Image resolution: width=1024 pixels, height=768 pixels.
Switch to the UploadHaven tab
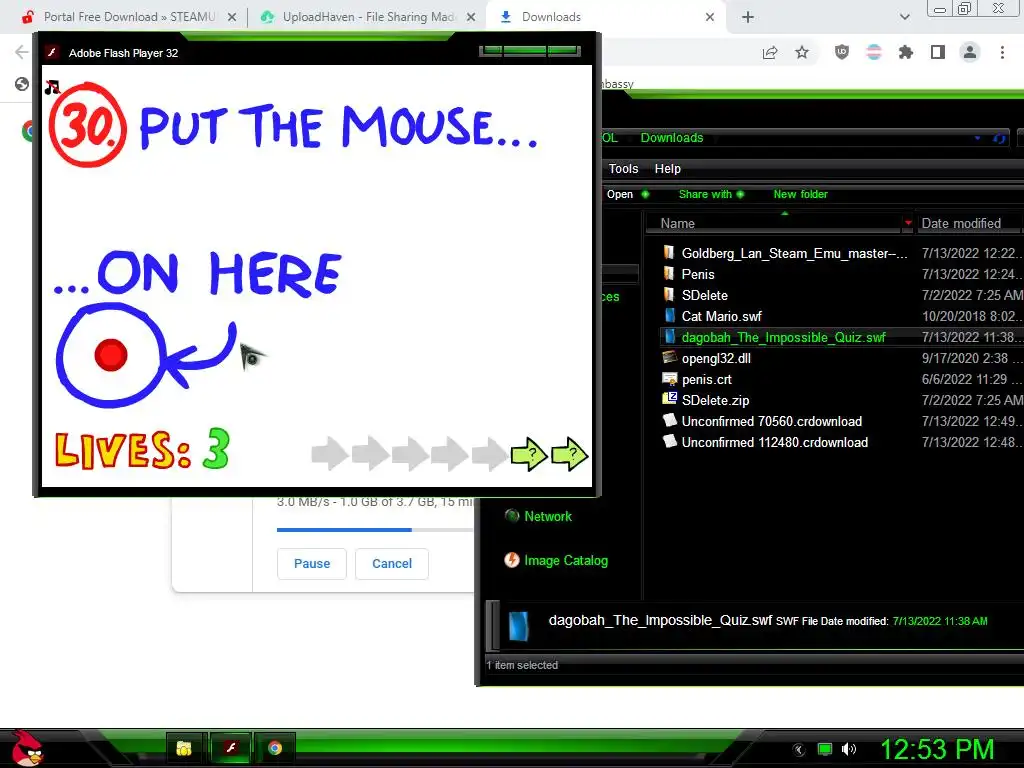[x=367, y=17]
